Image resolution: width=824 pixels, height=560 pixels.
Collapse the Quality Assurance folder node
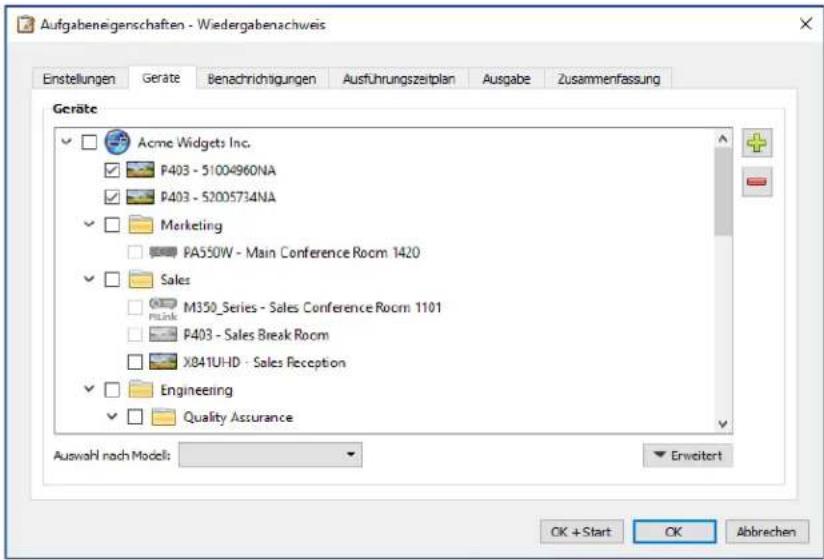pos(112,416)
